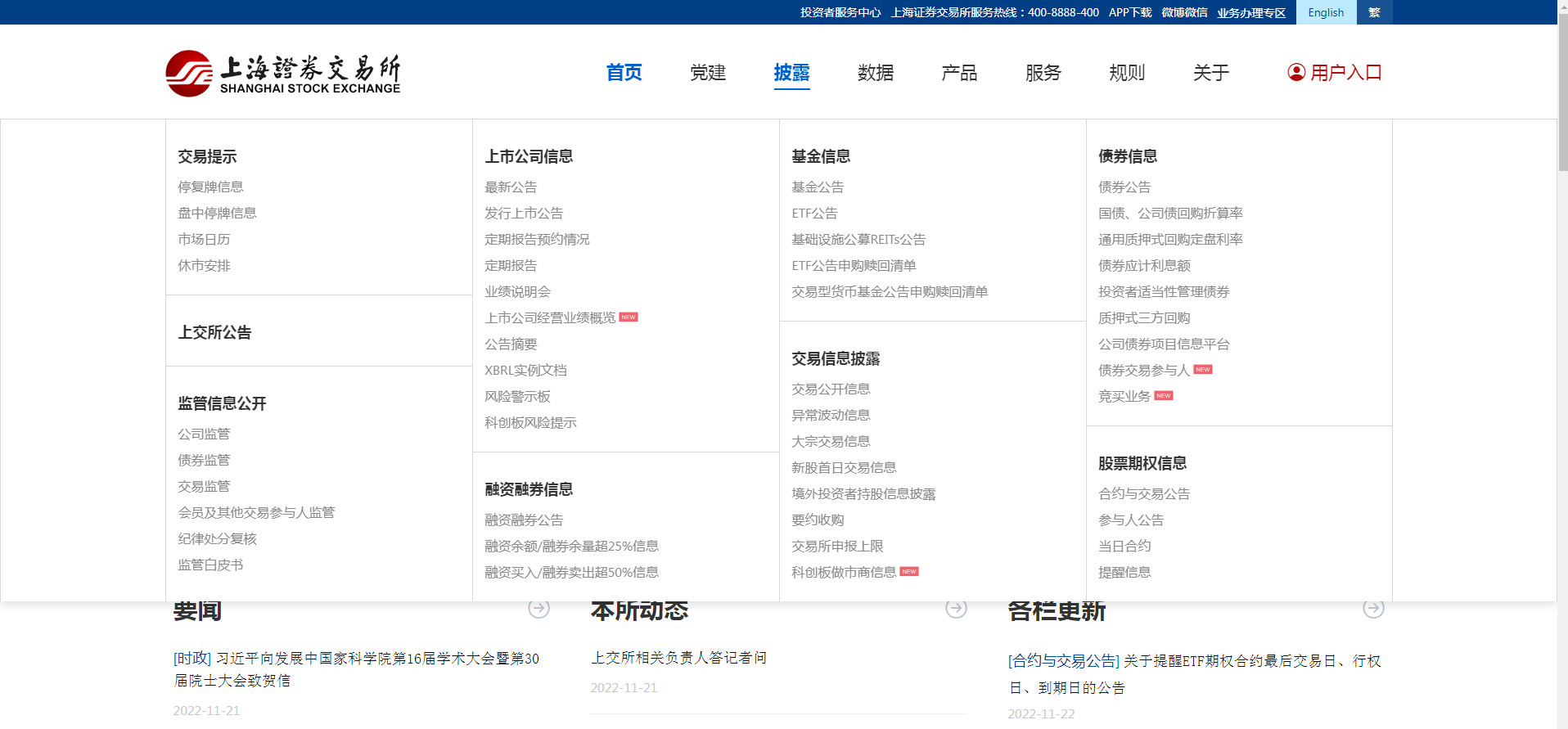Open 大宗交易信息 link

click(x=831, y=441)
